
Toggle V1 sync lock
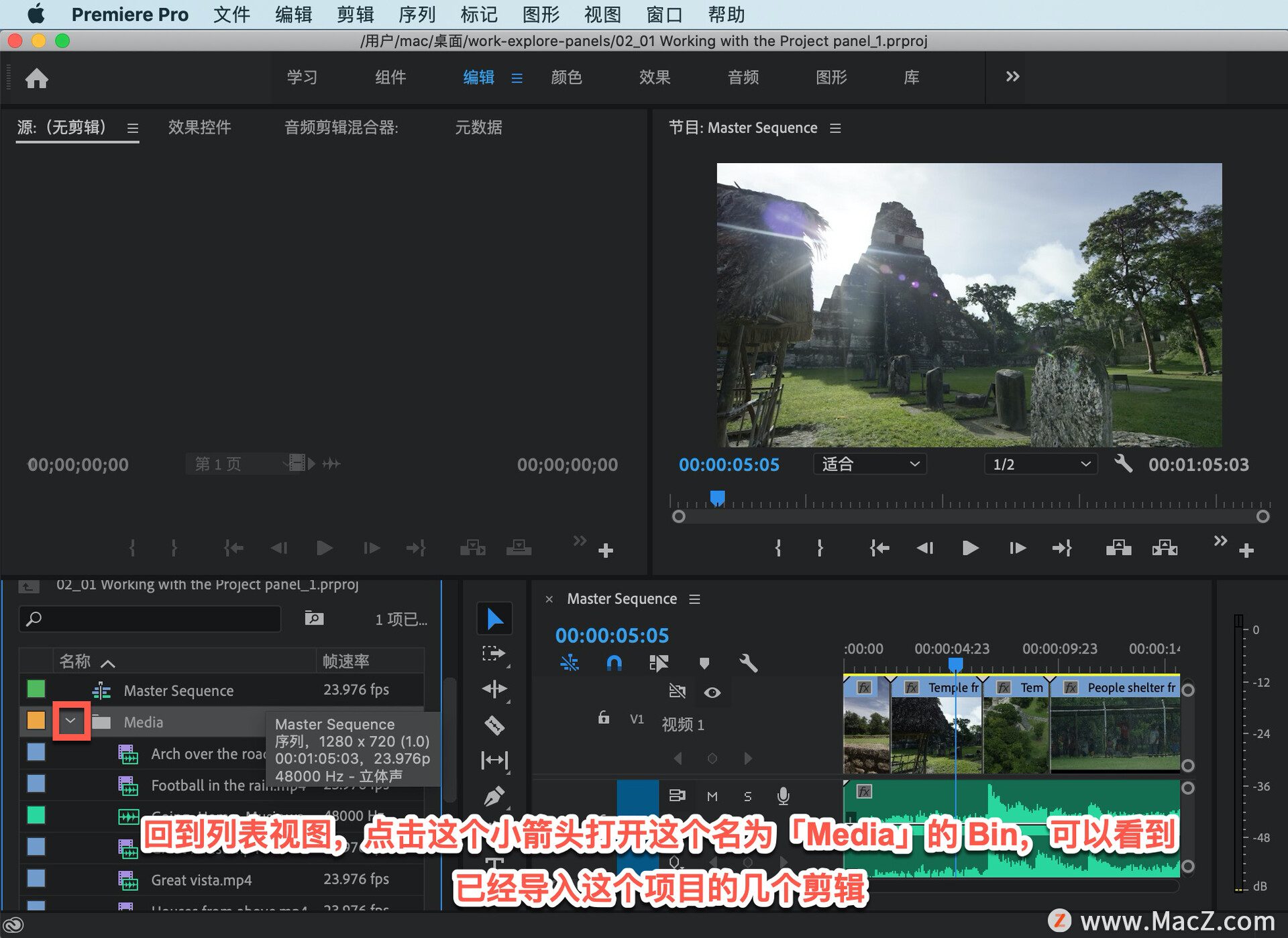[x=677, y=691]
